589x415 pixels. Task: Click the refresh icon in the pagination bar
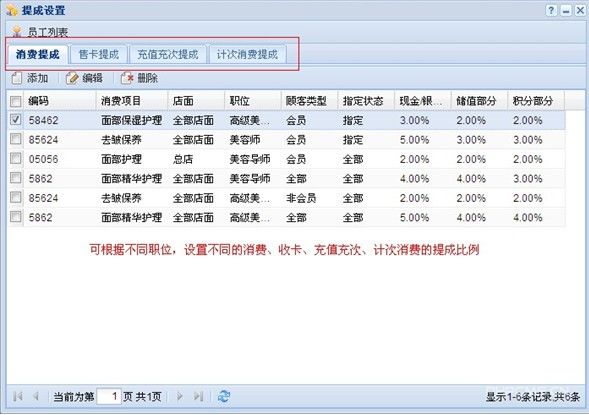[224, 396]
